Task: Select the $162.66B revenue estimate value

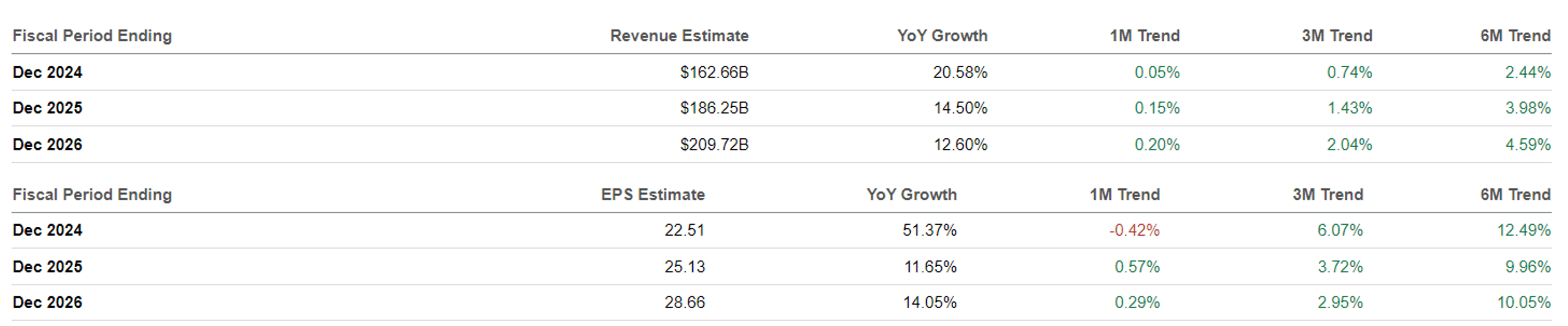Action: coord(714,72)
